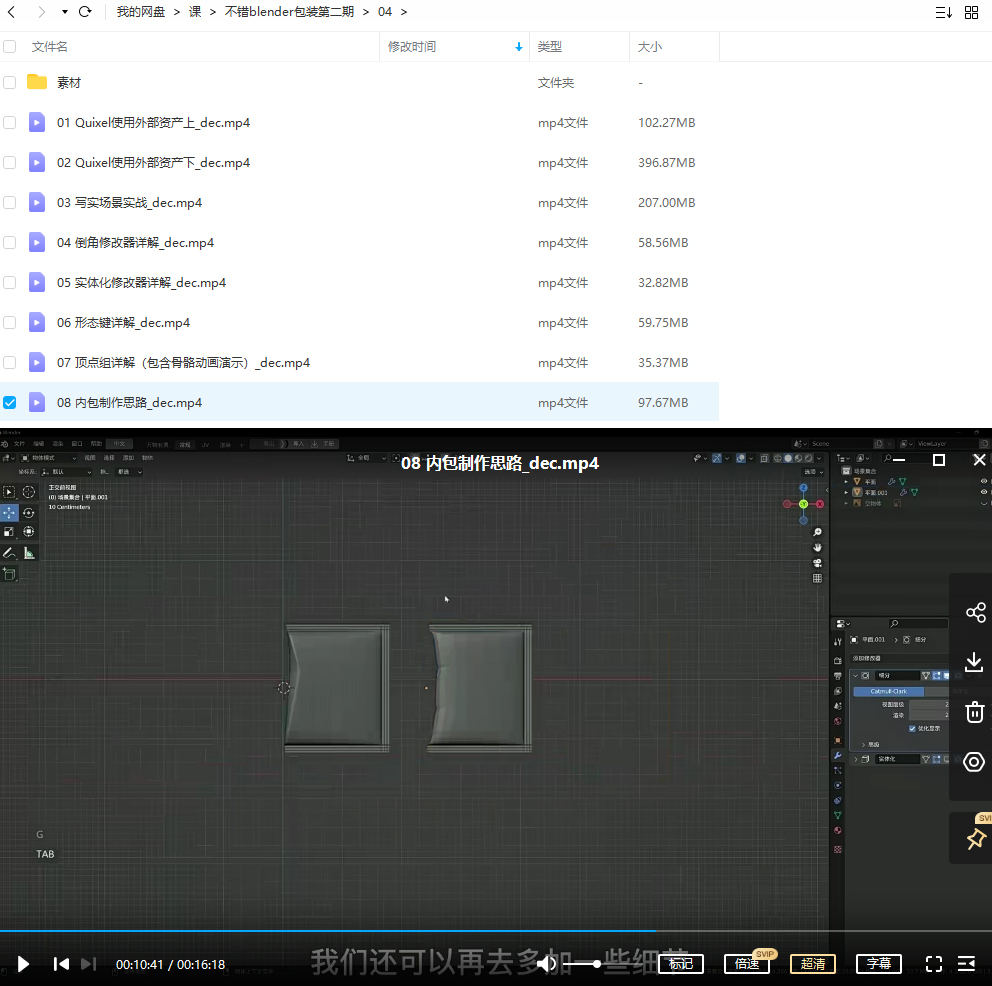Open the 超清 video quality menu
The image size is (992, 986).
[x=813, y=964]
